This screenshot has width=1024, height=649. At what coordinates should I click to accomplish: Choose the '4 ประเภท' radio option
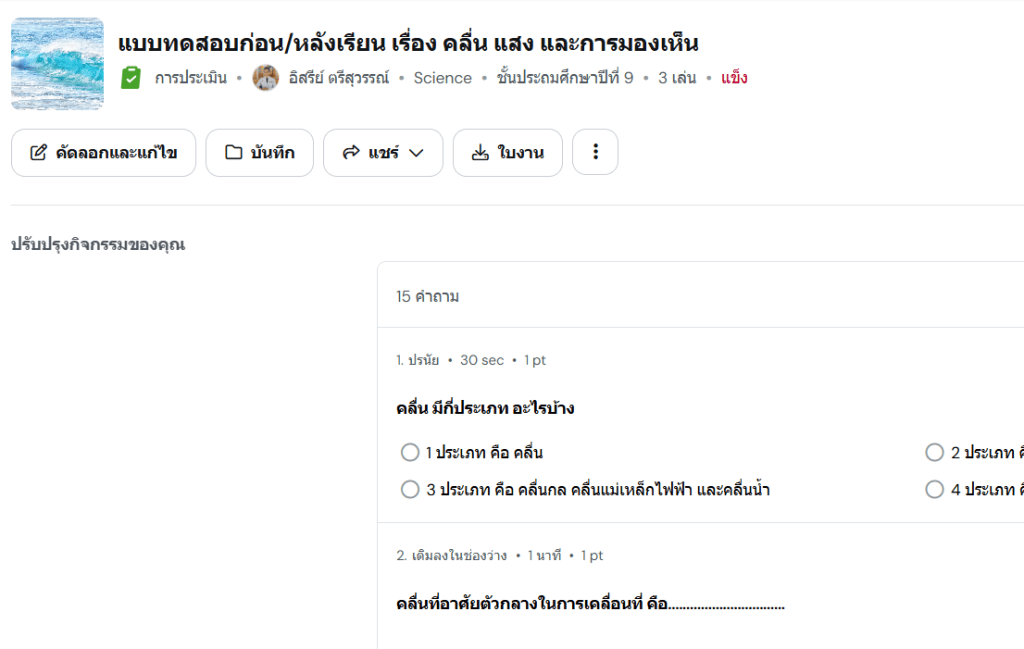tap(935, 489)
